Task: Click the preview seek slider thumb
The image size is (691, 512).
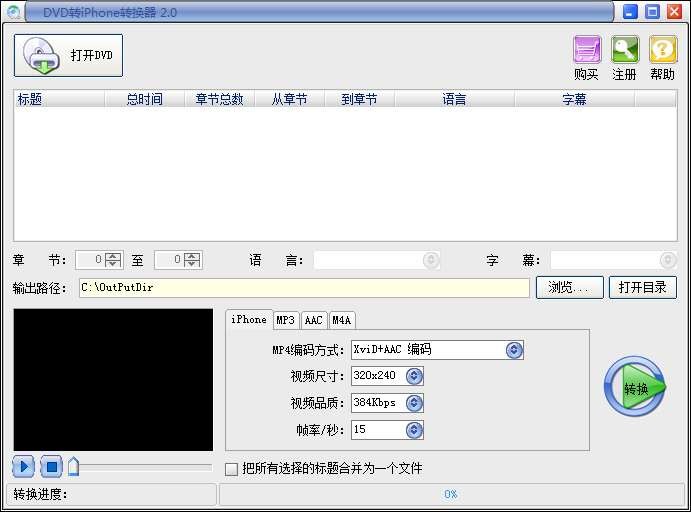Action: click(74, 466)
